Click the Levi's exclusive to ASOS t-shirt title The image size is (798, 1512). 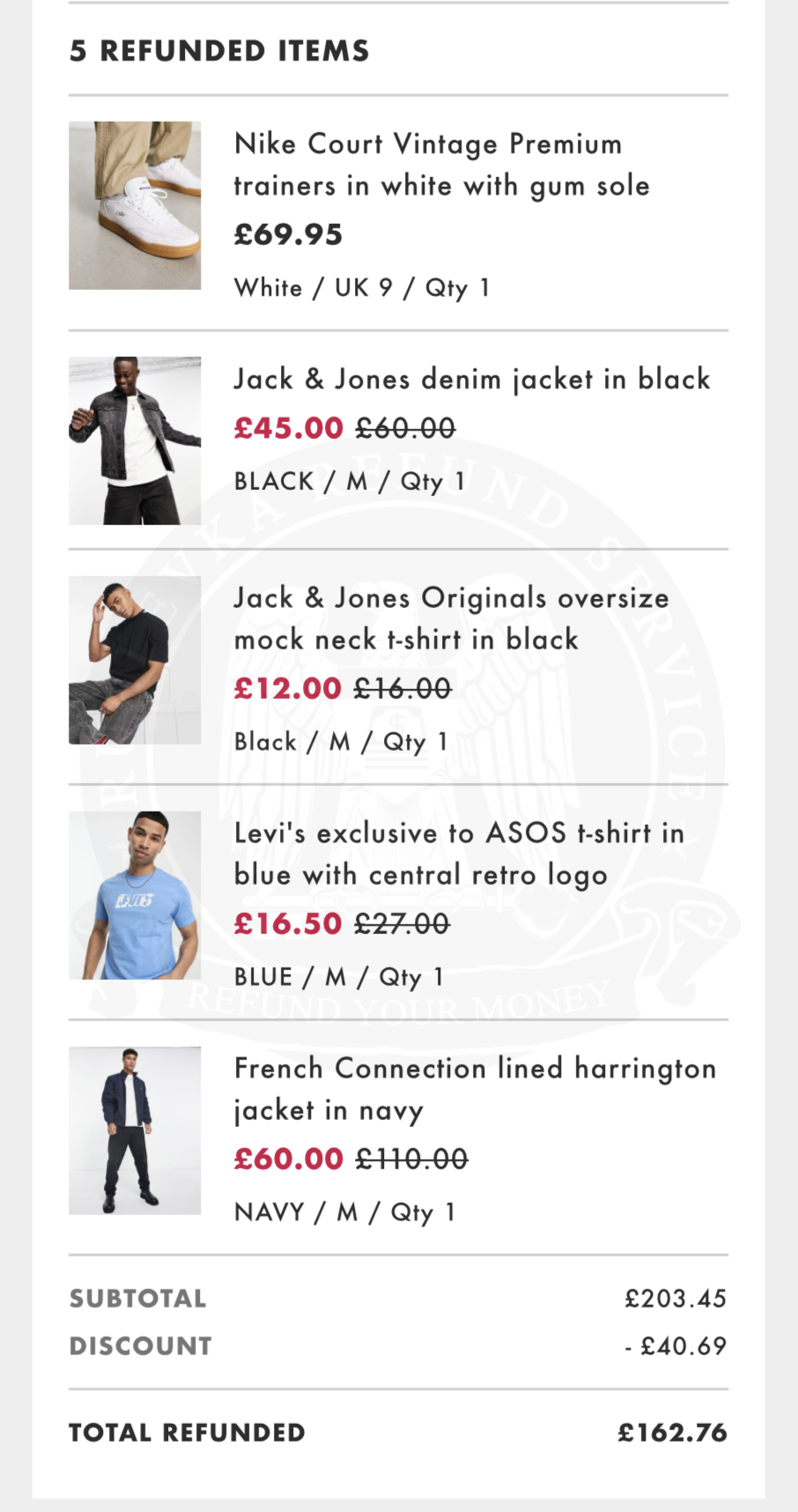point(459,854)
